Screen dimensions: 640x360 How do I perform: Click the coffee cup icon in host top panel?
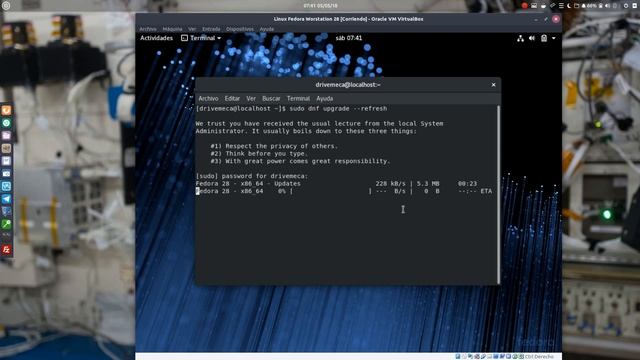543,6
